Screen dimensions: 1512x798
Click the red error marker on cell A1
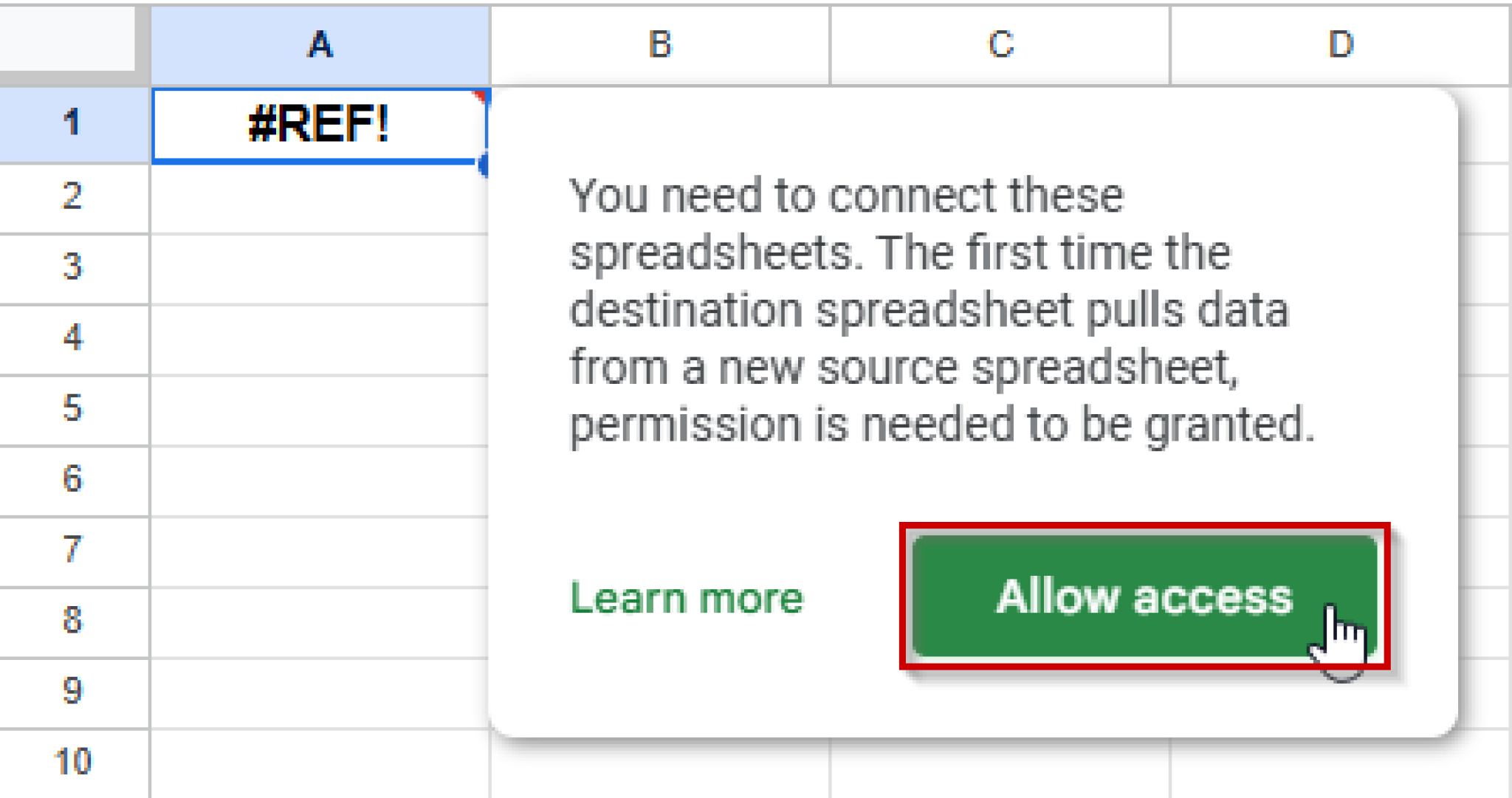(480, 96)
